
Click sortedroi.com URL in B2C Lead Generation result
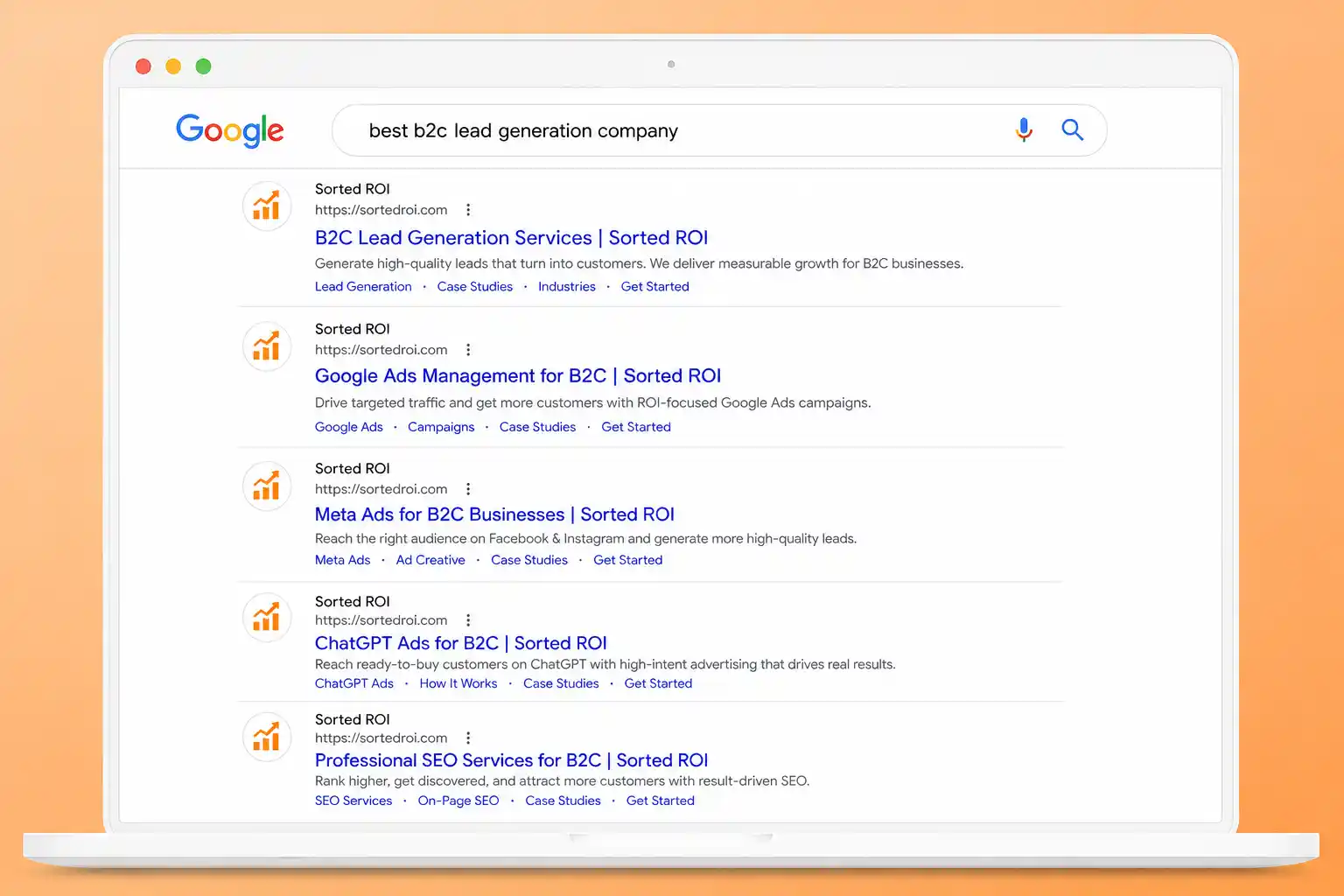point(381,210)
